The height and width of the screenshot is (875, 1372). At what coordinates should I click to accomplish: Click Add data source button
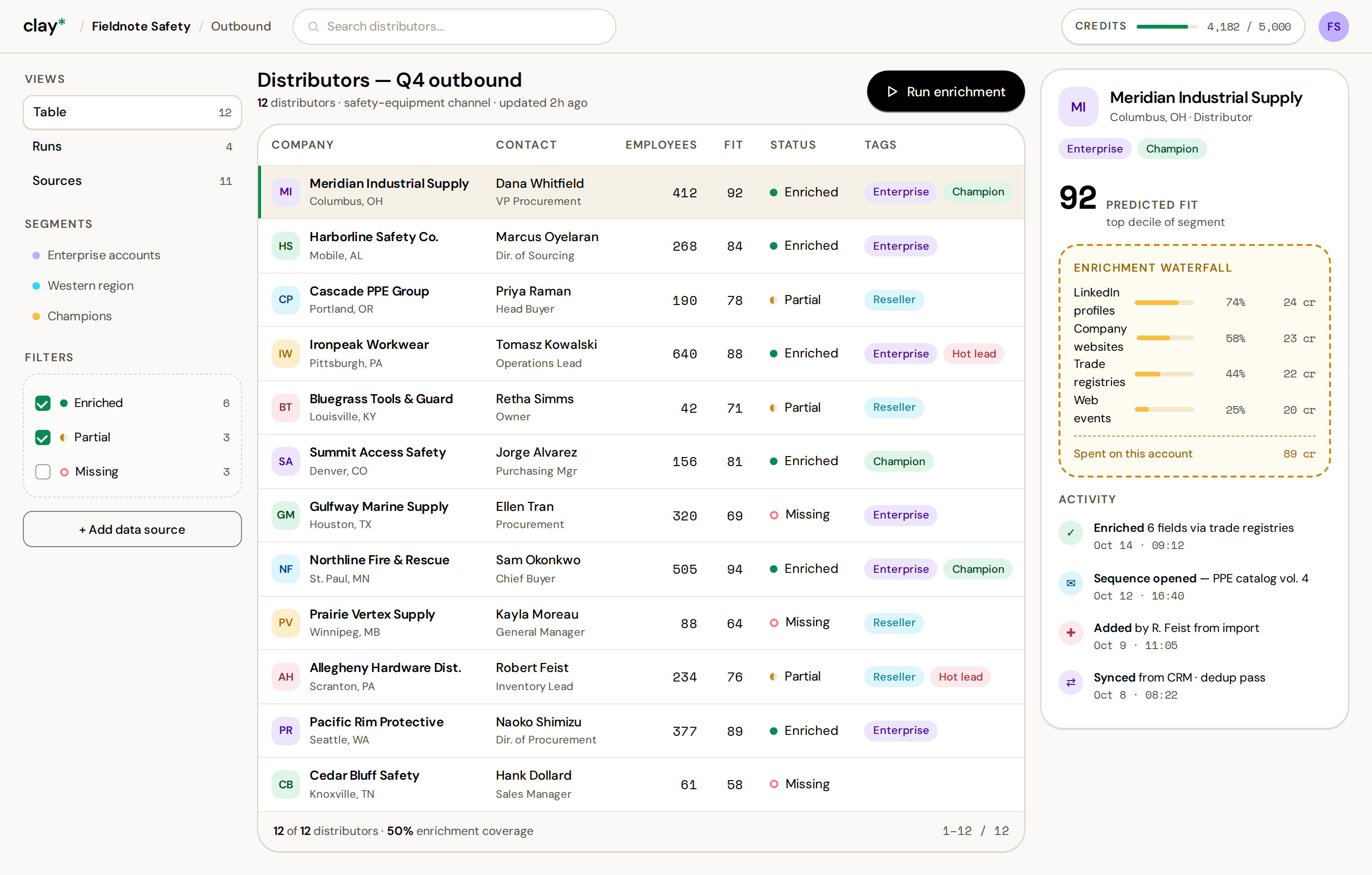tap(132, 529)
